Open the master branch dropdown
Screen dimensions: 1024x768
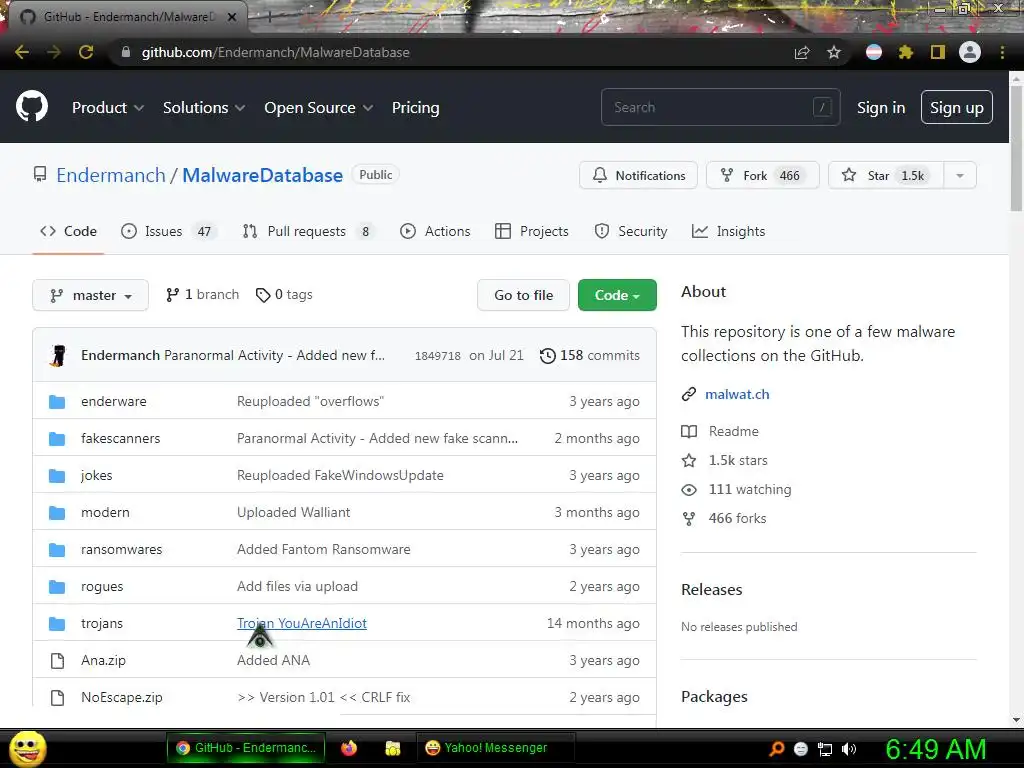point(90,295)
